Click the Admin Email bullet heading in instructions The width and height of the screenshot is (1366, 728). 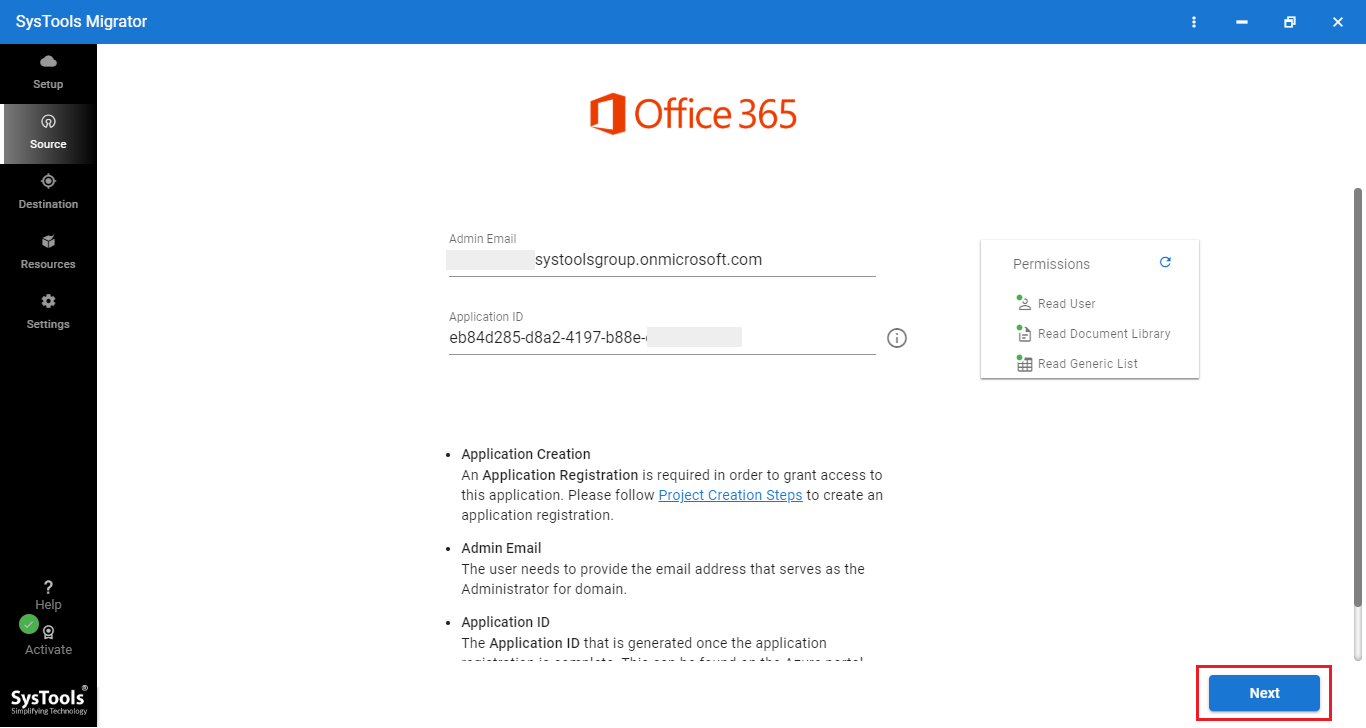click(x=501, y=548)
